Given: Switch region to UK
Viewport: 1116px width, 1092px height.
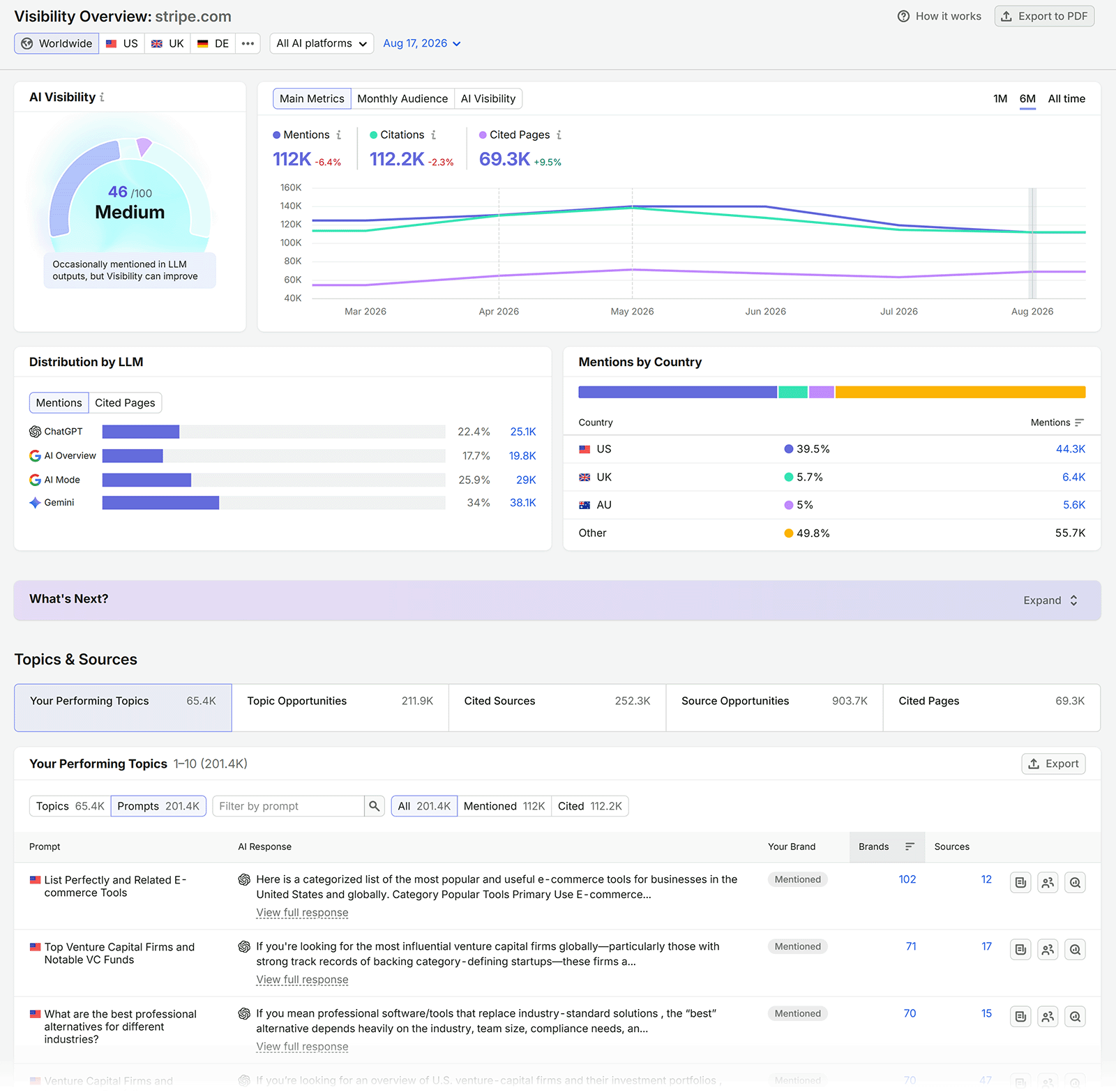Looking at the screenshot, I should (x=167, y=43).
